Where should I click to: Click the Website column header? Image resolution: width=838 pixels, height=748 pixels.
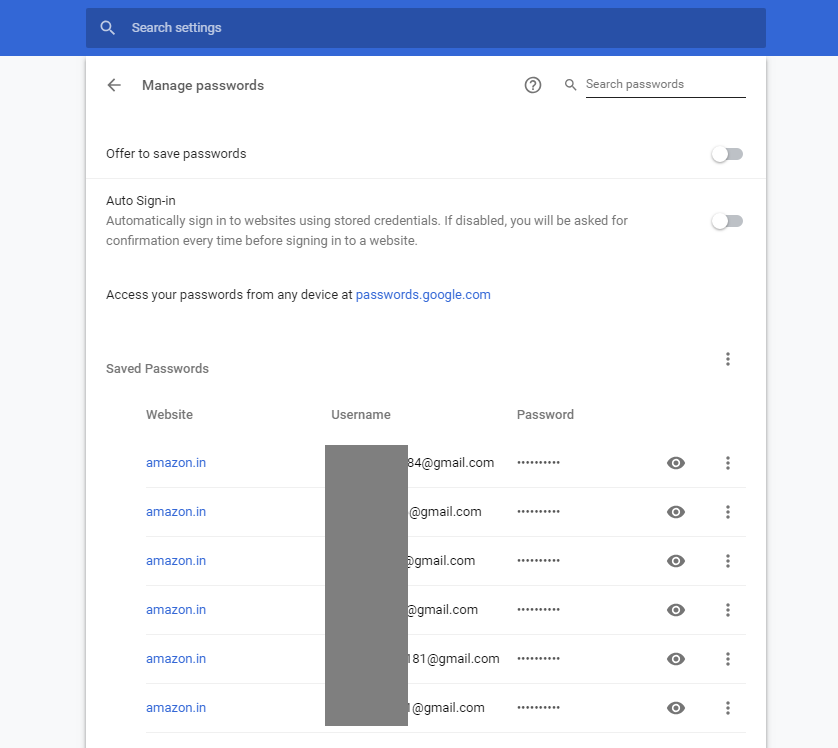(169, 415)
